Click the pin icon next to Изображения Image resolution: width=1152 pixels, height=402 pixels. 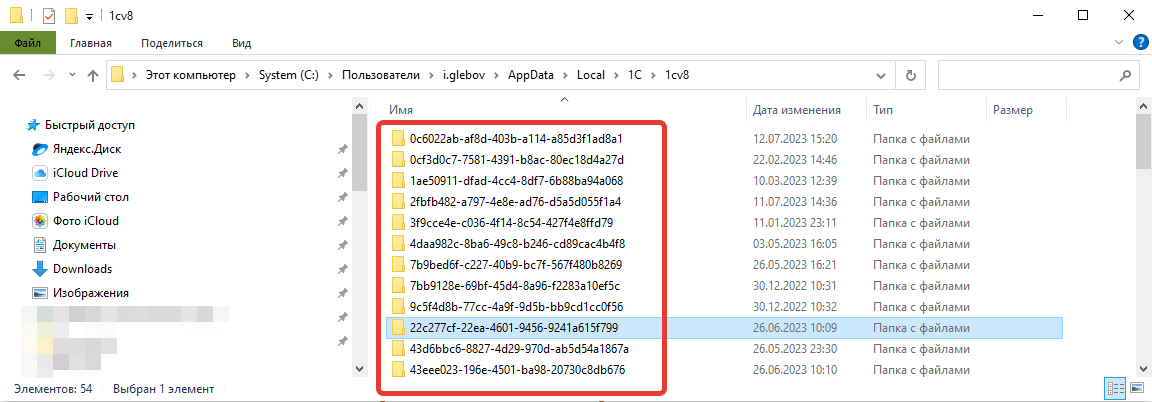342,293
